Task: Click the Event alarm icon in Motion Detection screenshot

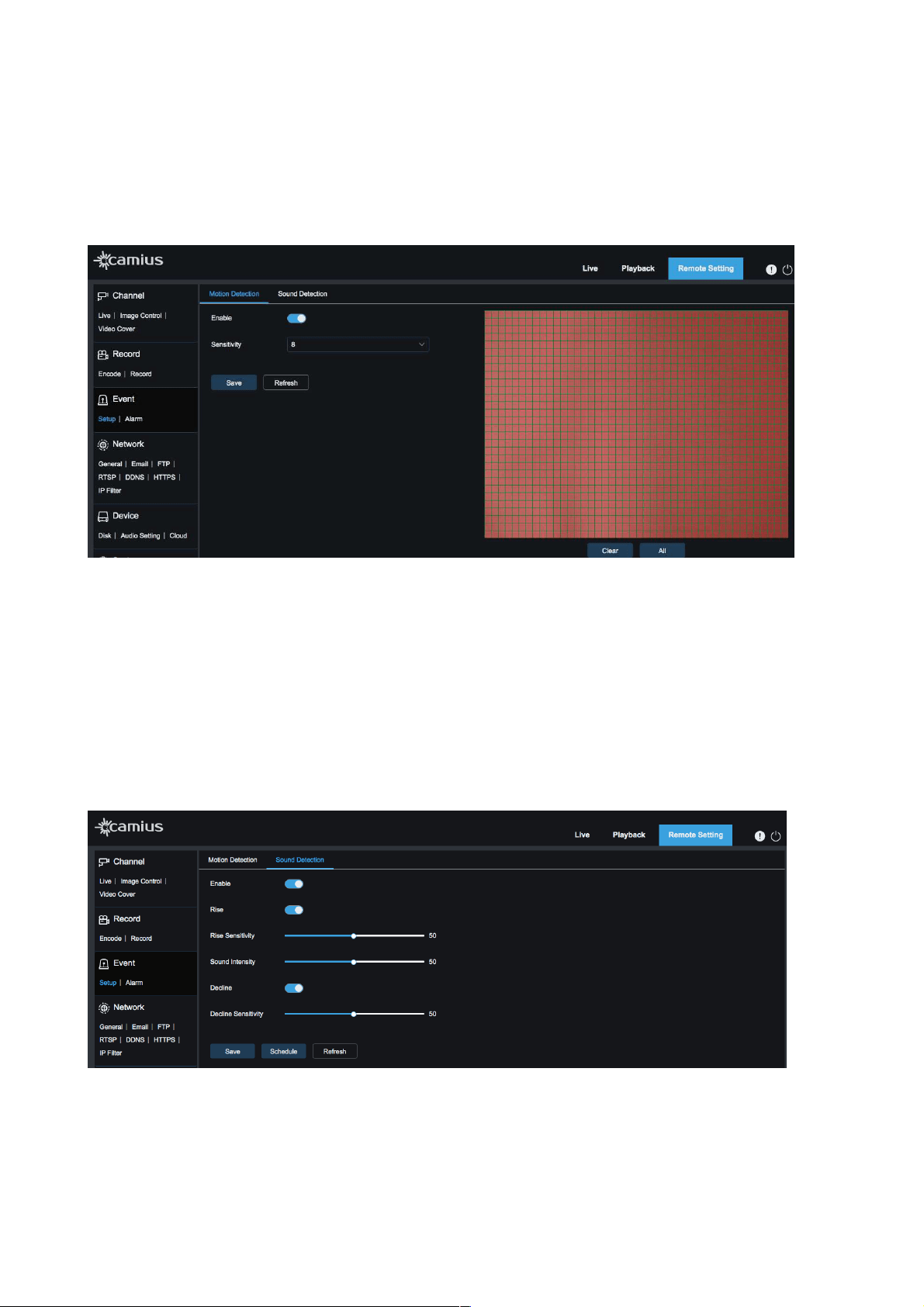Action: pyautogui.click(x=102, y=399)
